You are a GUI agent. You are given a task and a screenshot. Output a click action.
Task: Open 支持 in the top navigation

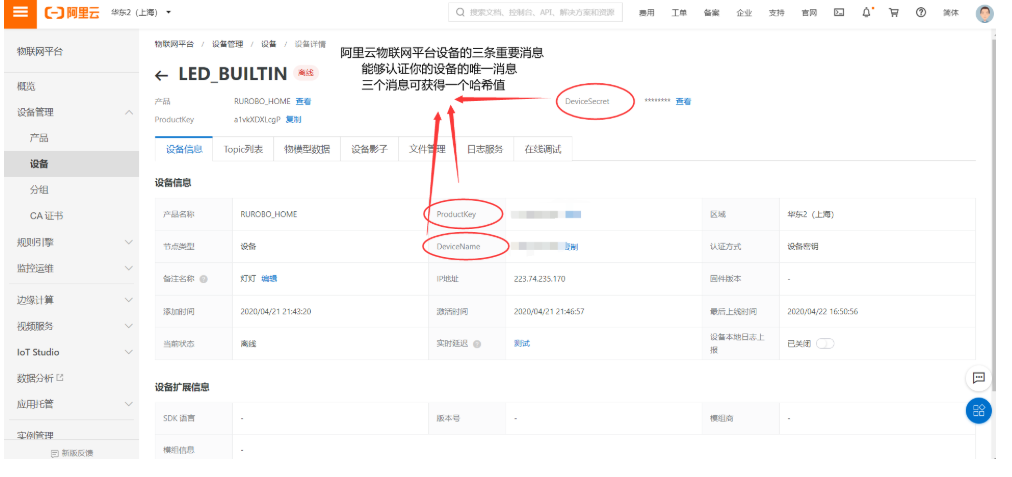tap(776, 13)
